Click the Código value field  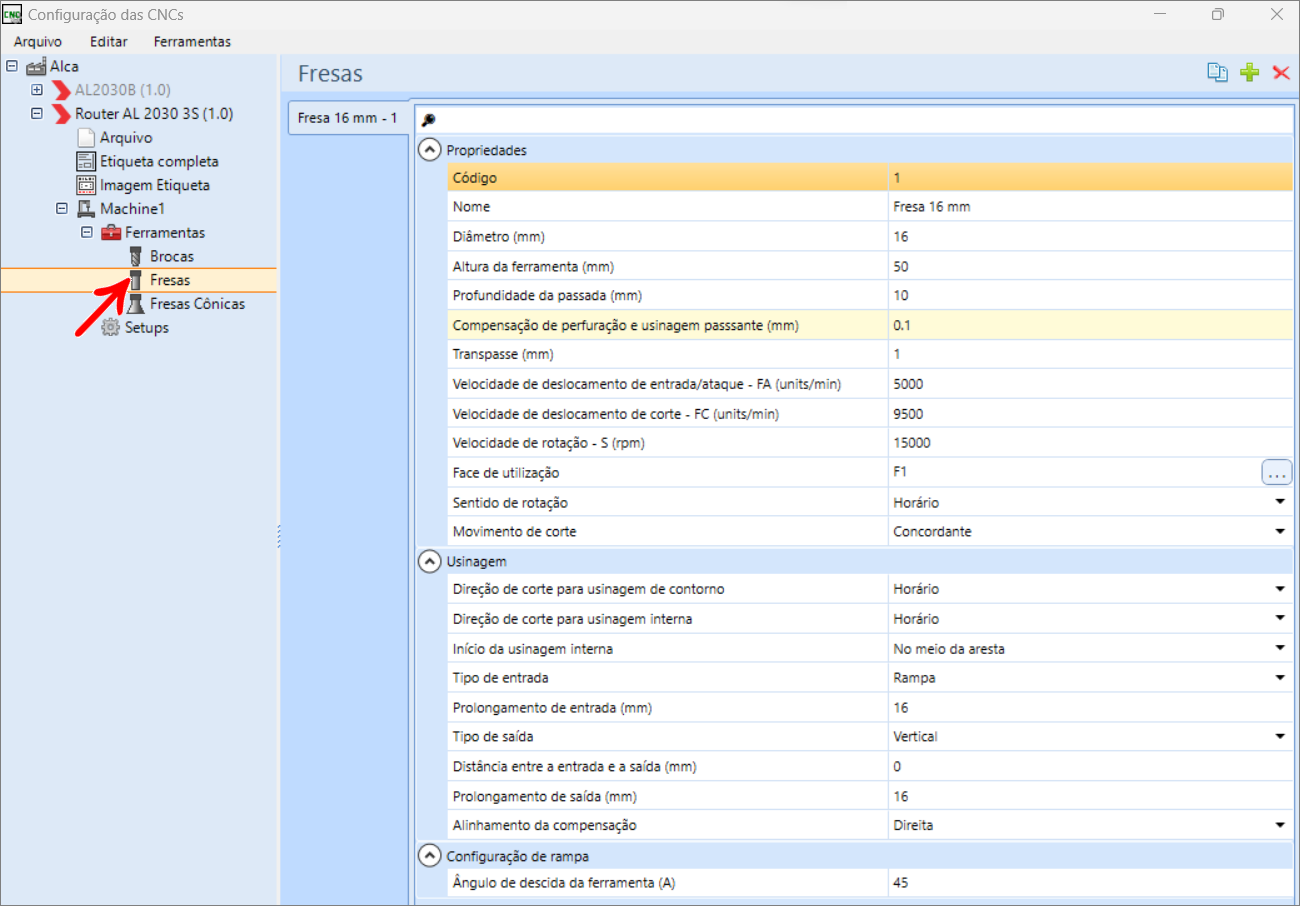[1090, 178]
